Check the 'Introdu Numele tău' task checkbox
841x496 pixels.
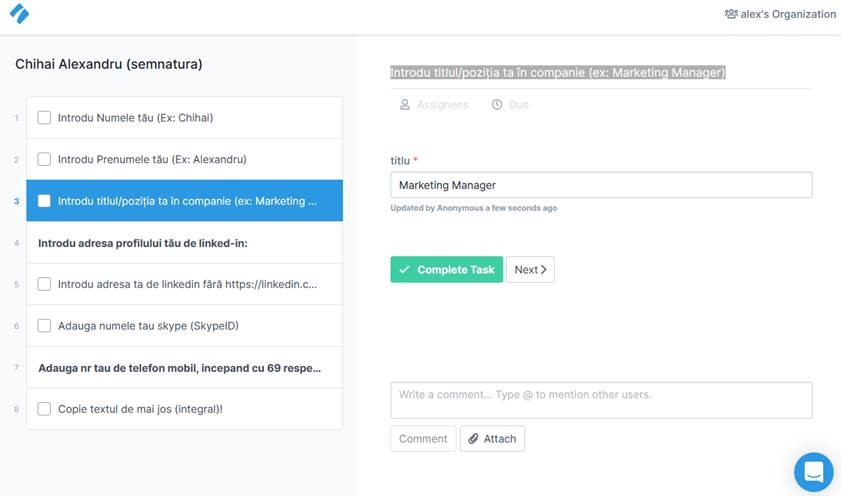[44, 117]
